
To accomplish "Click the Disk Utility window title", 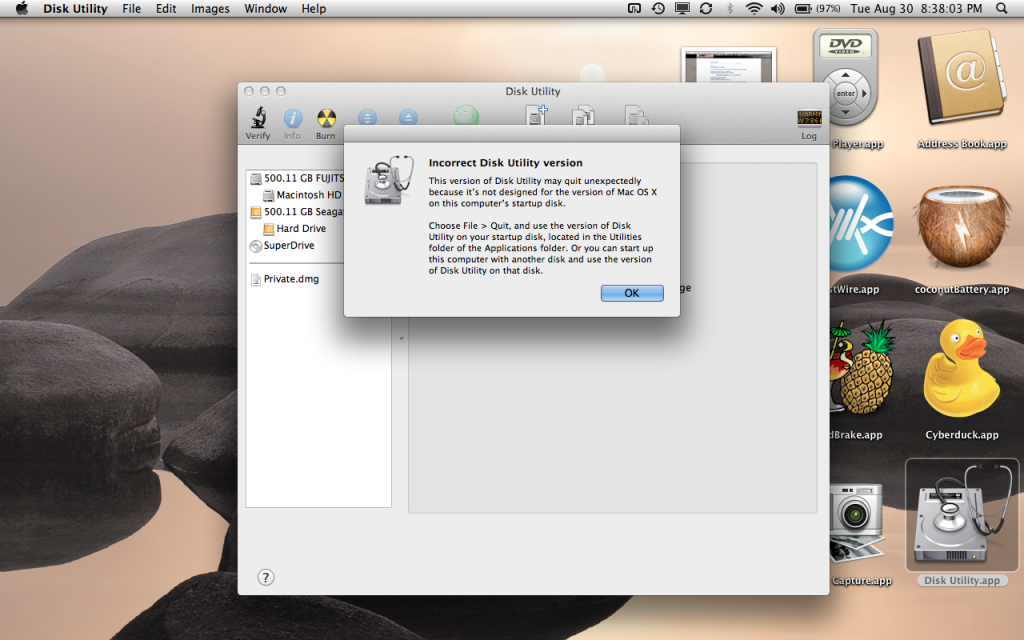I will pos(533,91).
